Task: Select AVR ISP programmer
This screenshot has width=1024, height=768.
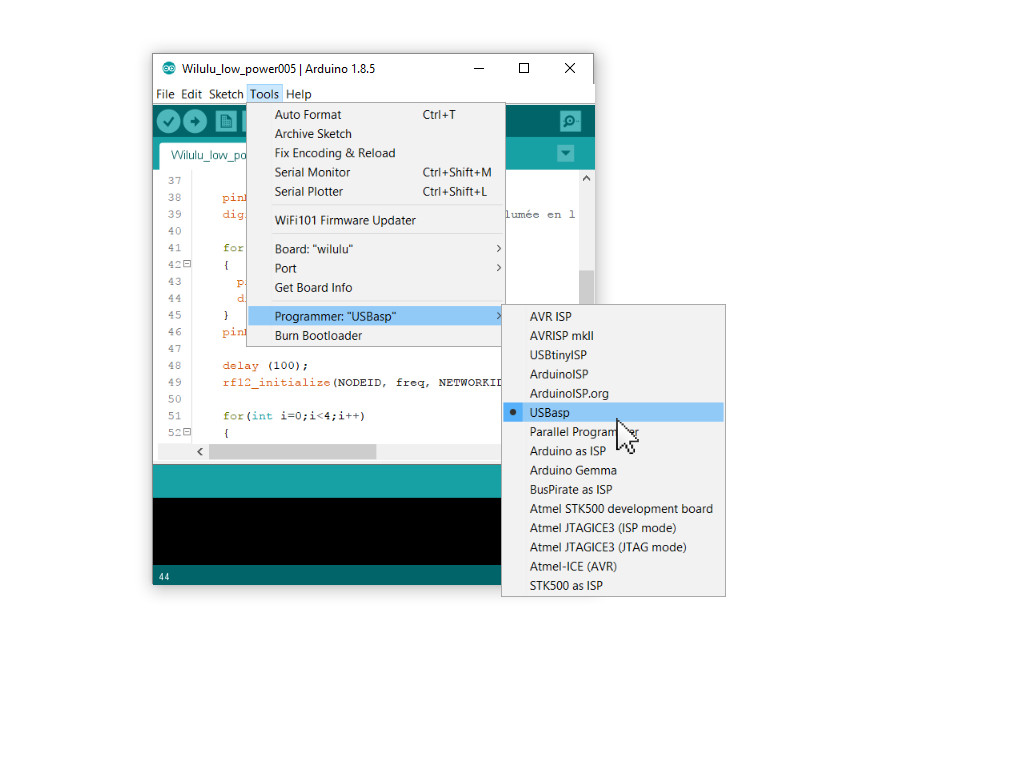Action: pyautogui.click(x=613, y=317)
